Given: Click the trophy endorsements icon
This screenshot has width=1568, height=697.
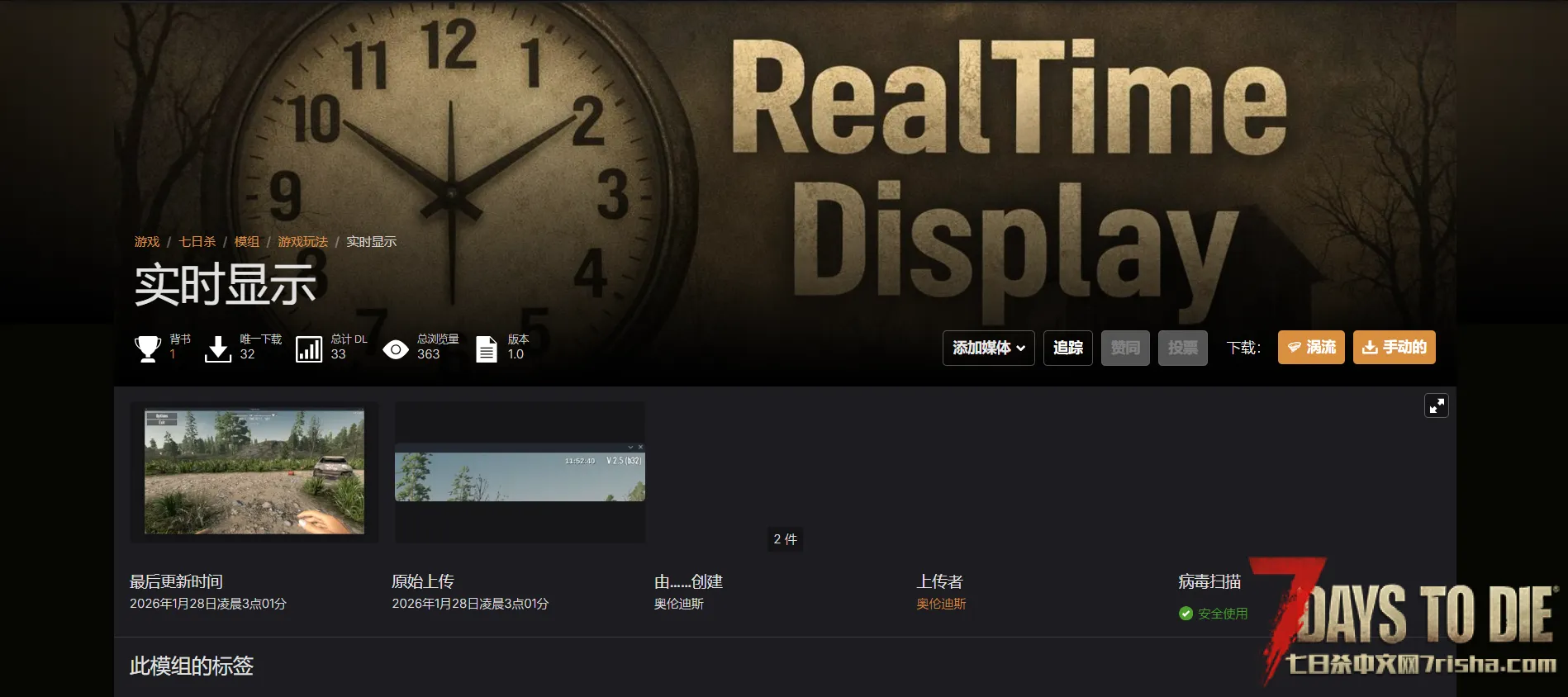Looking at the screenshot, I should (x=148, y=348).
